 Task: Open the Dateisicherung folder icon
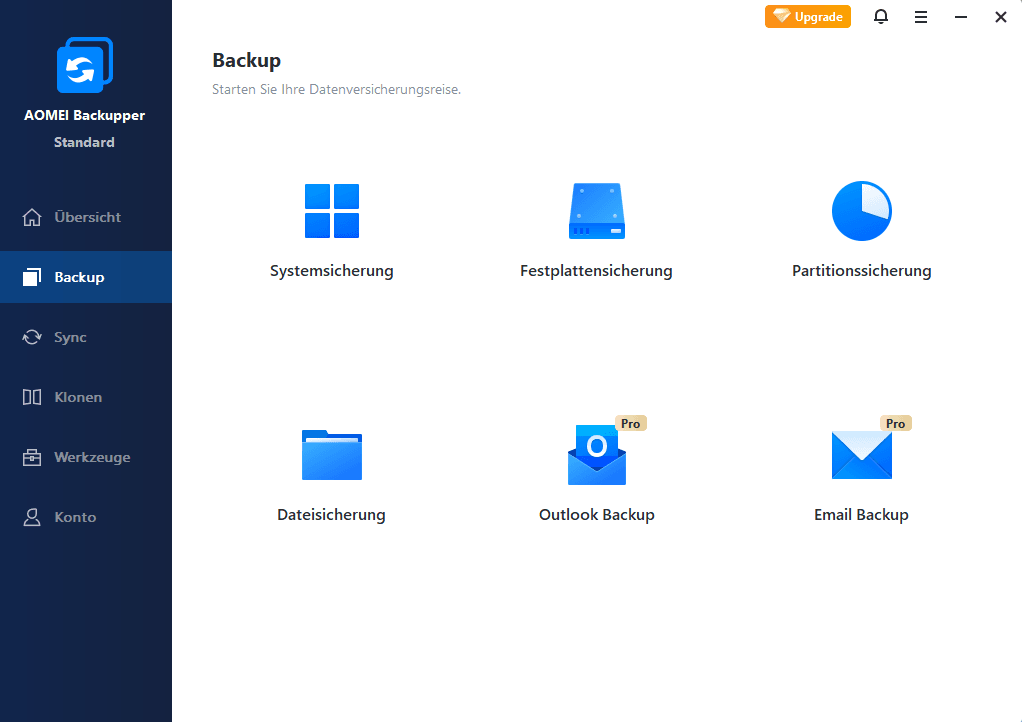coord(331,455)
